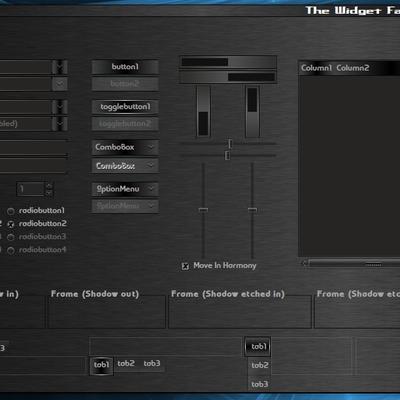Click the right vertical progress bar
Viewport: 400px width, 400px height.
[252, 111]
